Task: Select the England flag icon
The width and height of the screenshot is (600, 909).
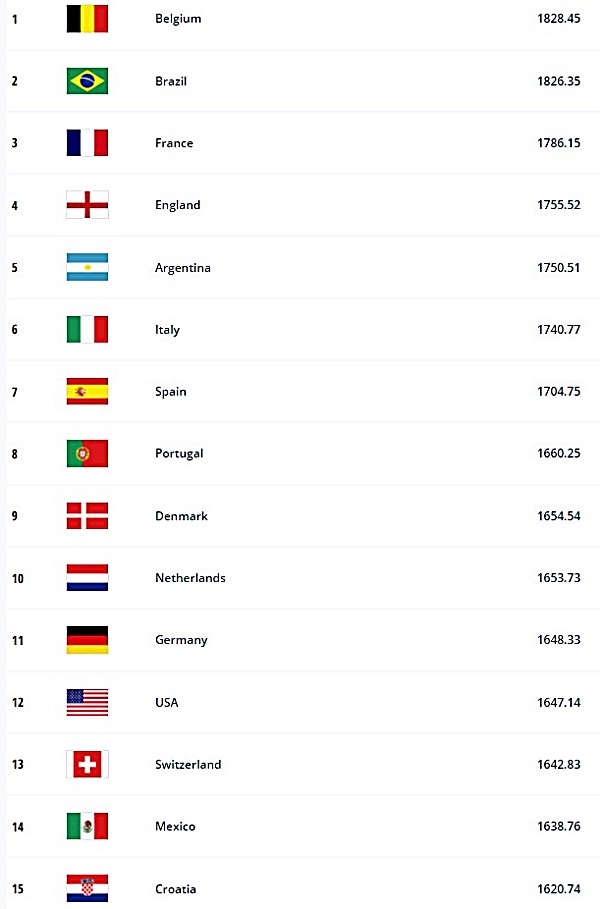Action: [x=87, y=205]
